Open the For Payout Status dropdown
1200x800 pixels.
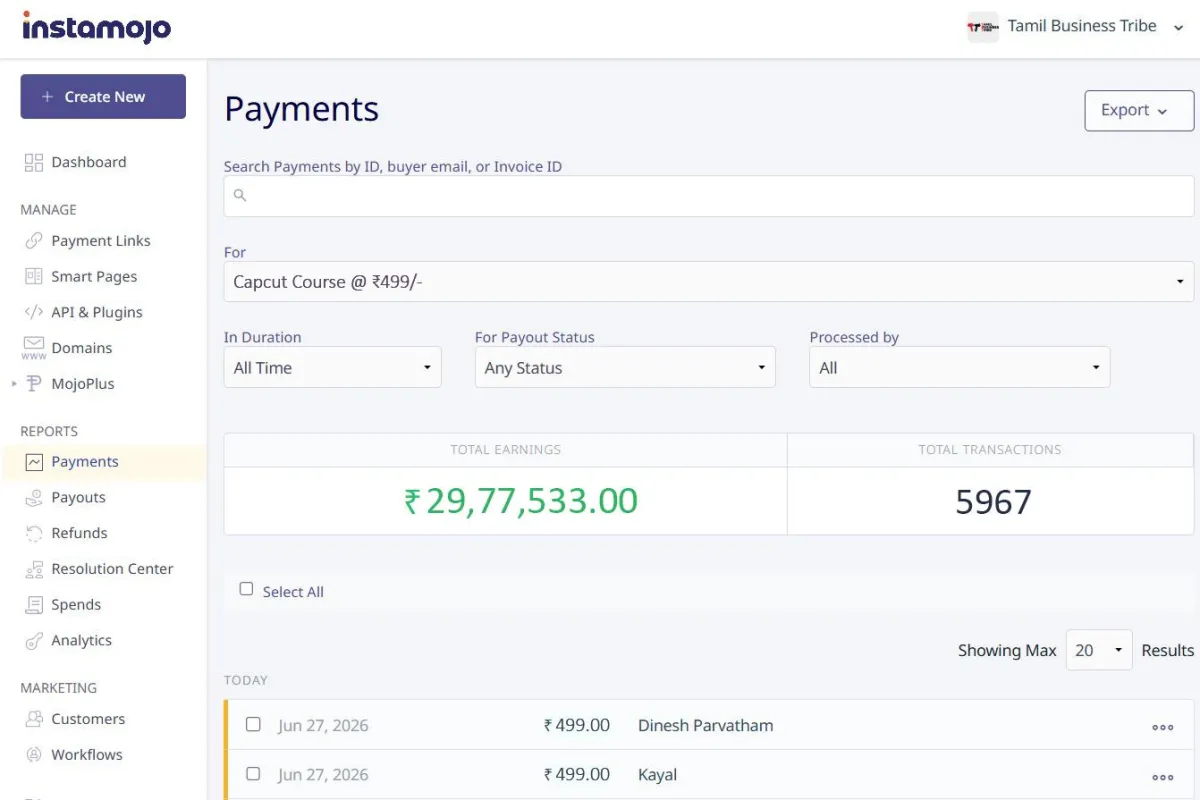tap(625, 368)
